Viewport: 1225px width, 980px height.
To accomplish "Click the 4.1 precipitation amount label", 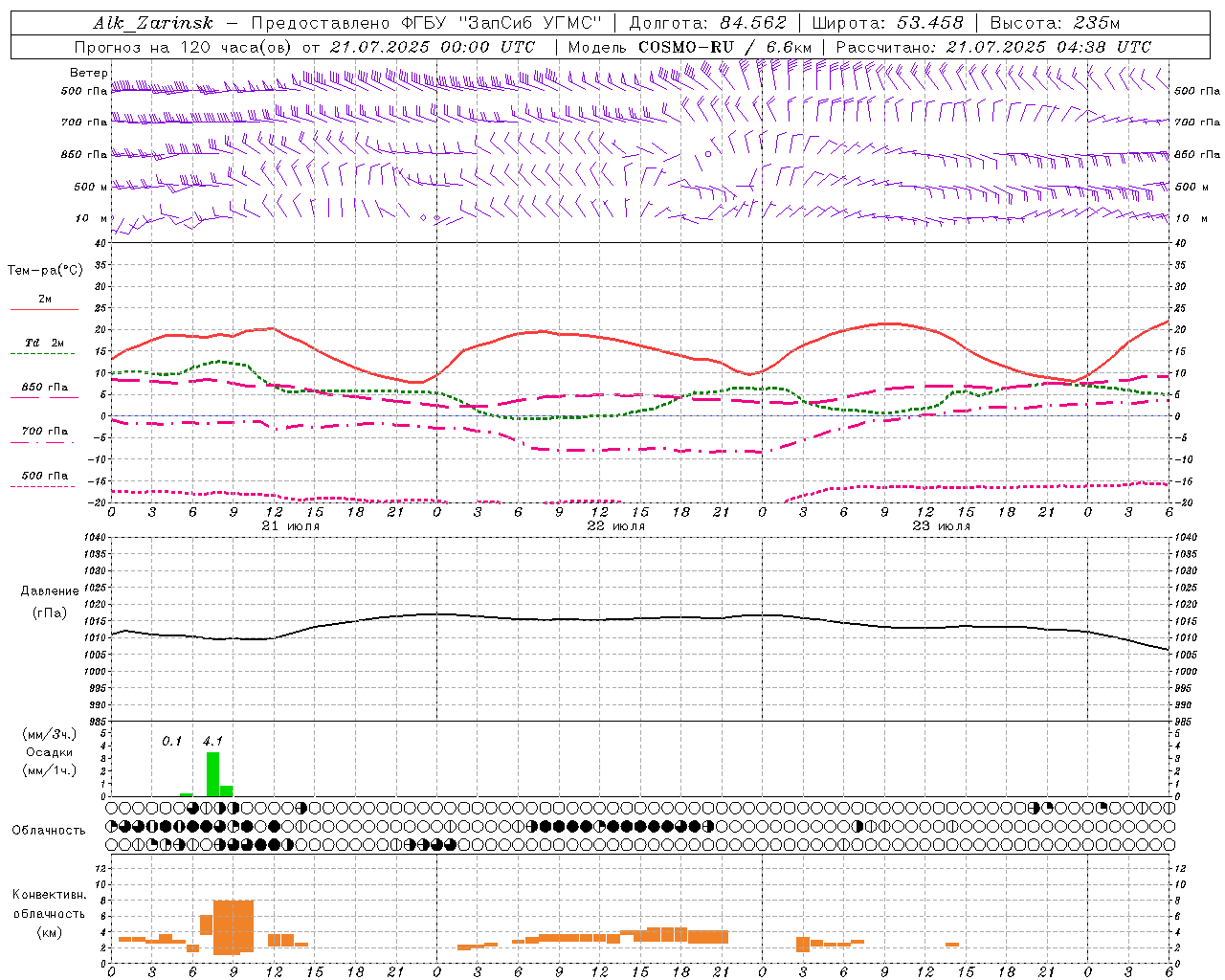I will click(212, 741).
